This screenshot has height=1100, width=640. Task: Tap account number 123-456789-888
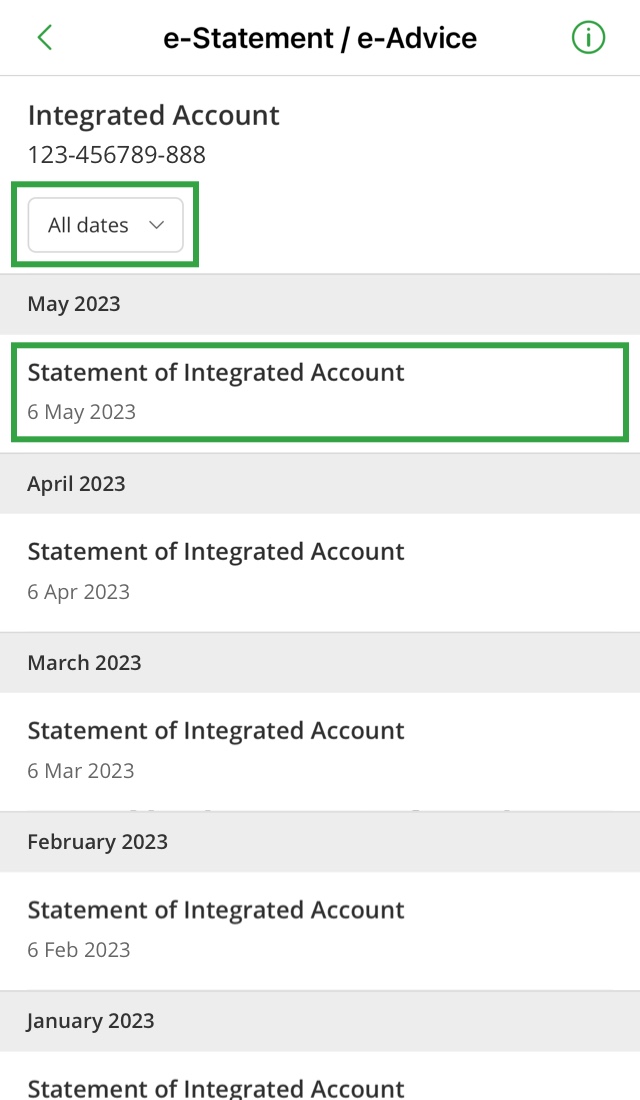pyautogui.click(x=116, y=155)
